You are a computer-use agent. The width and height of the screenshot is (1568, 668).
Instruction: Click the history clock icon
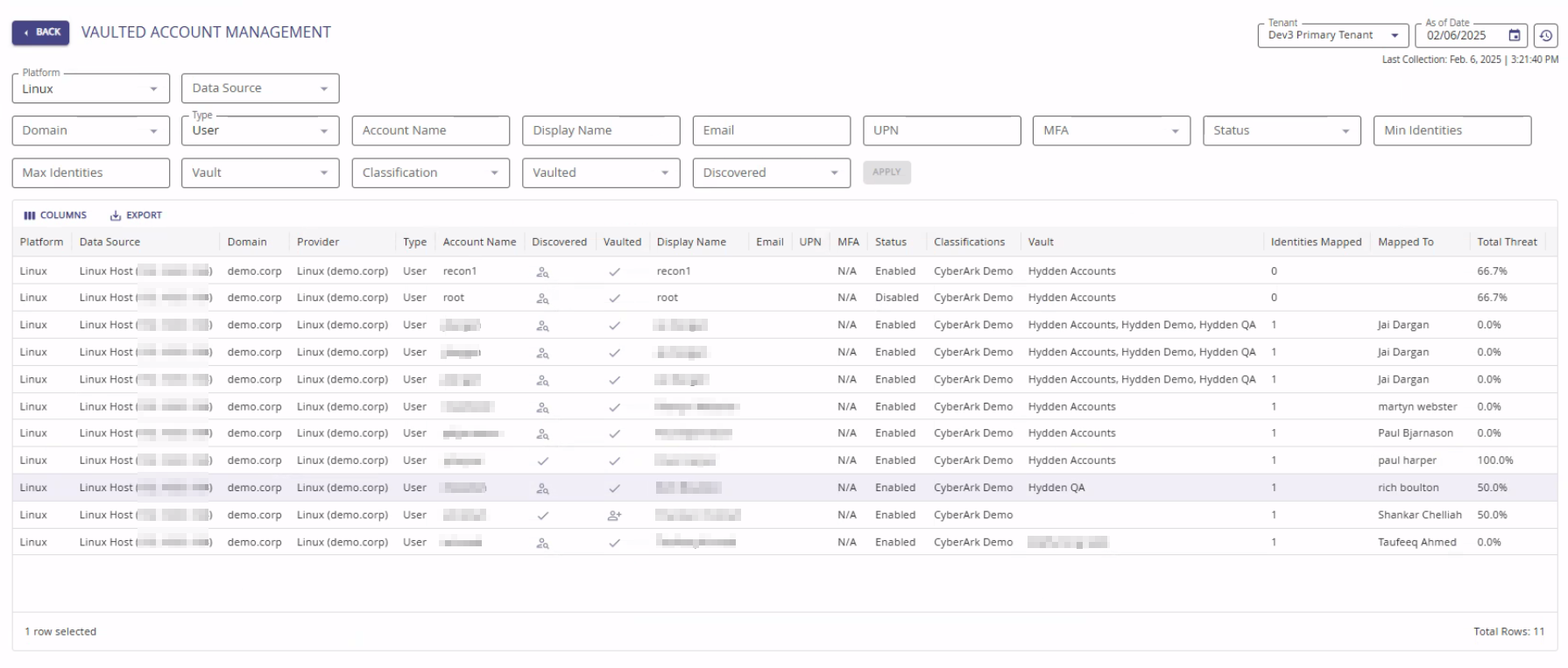pyautogui.click(x=1545, y=36)
